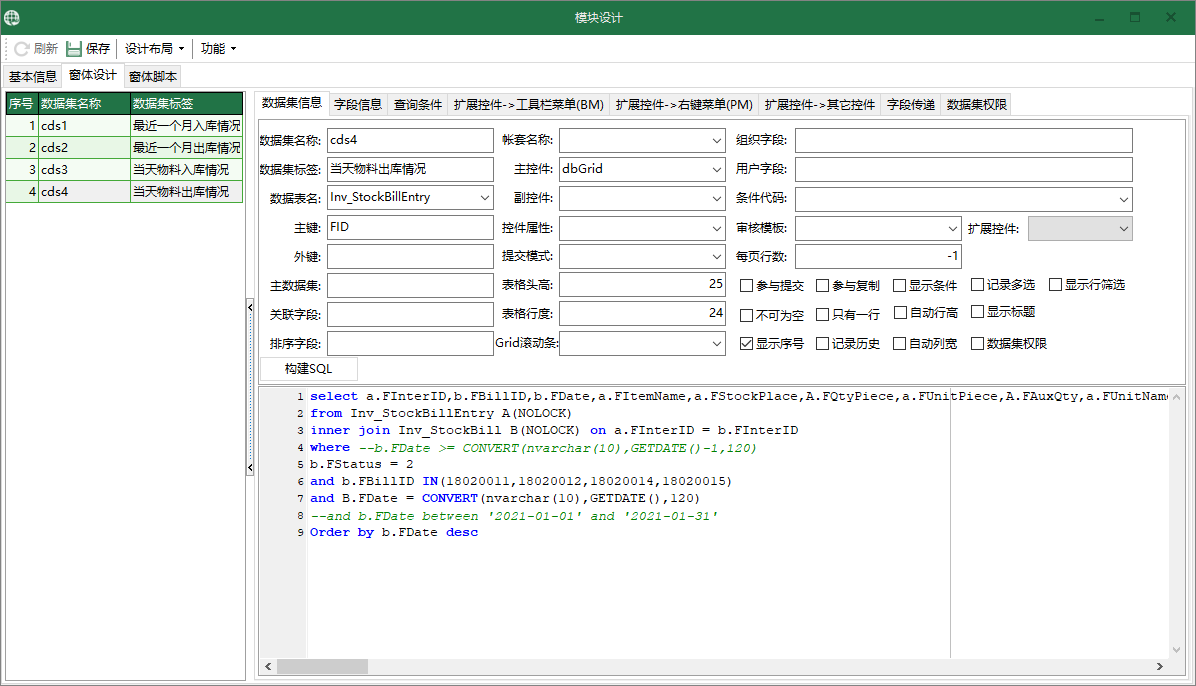Viewport: 1196px width, 686px height.
Task: Enable the 参与复制 checkbox
Action: (822, 285)
